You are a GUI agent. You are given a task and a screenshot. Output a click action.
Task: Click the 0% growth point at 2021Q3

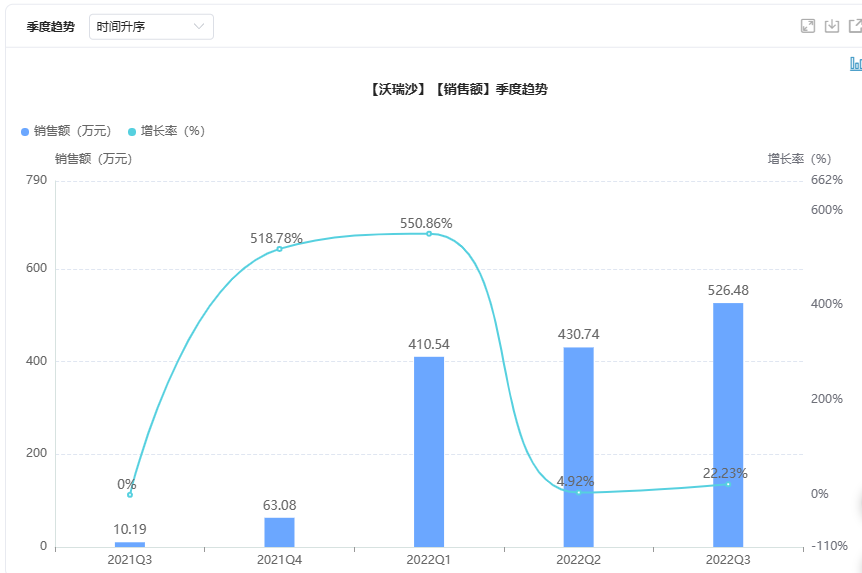[130, 495]
